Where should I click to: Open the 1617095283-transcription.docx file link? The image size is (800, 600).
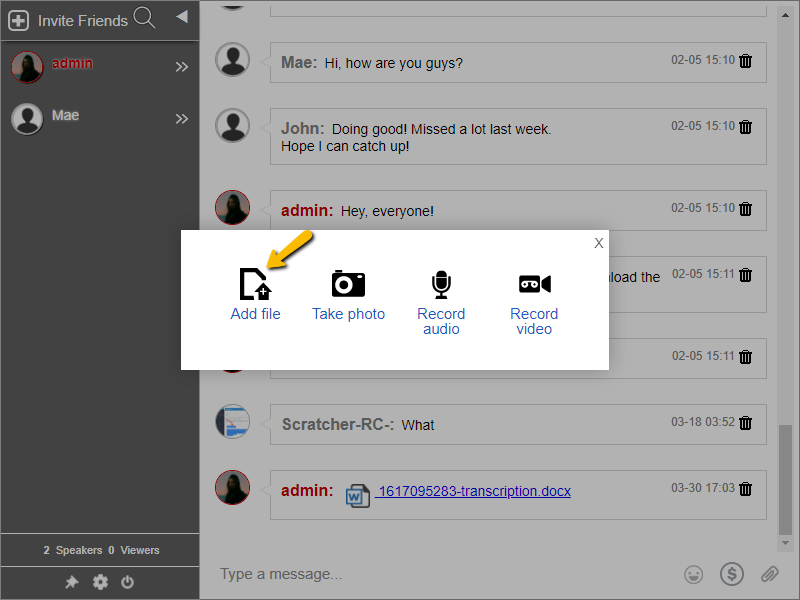474,491
